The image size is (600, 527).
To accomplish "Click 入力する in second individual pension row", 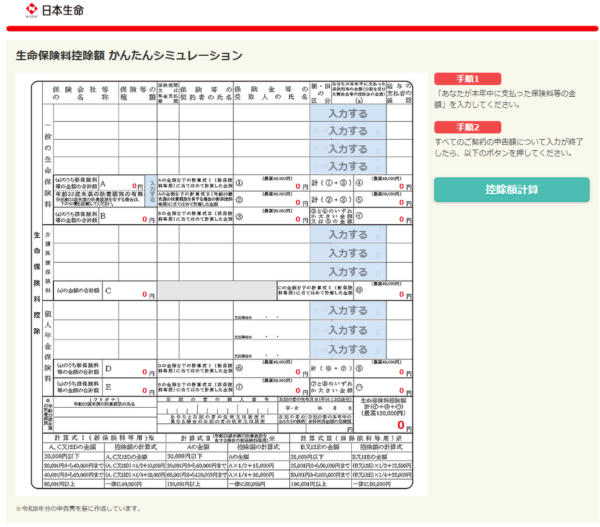I will pos(348,330).
